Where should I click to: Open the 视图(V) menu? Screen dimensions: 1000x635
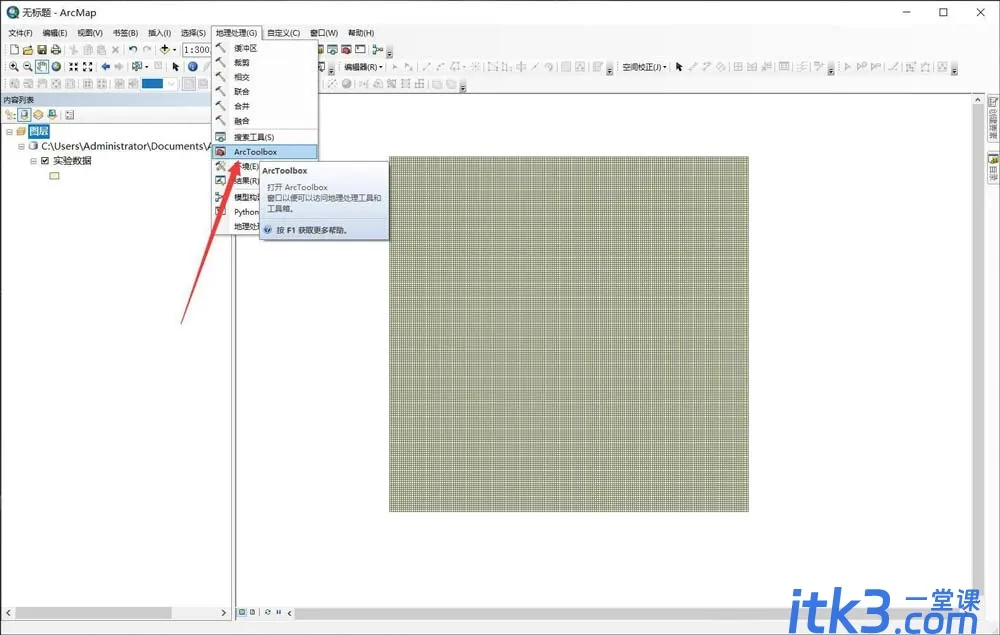point(90,33)
